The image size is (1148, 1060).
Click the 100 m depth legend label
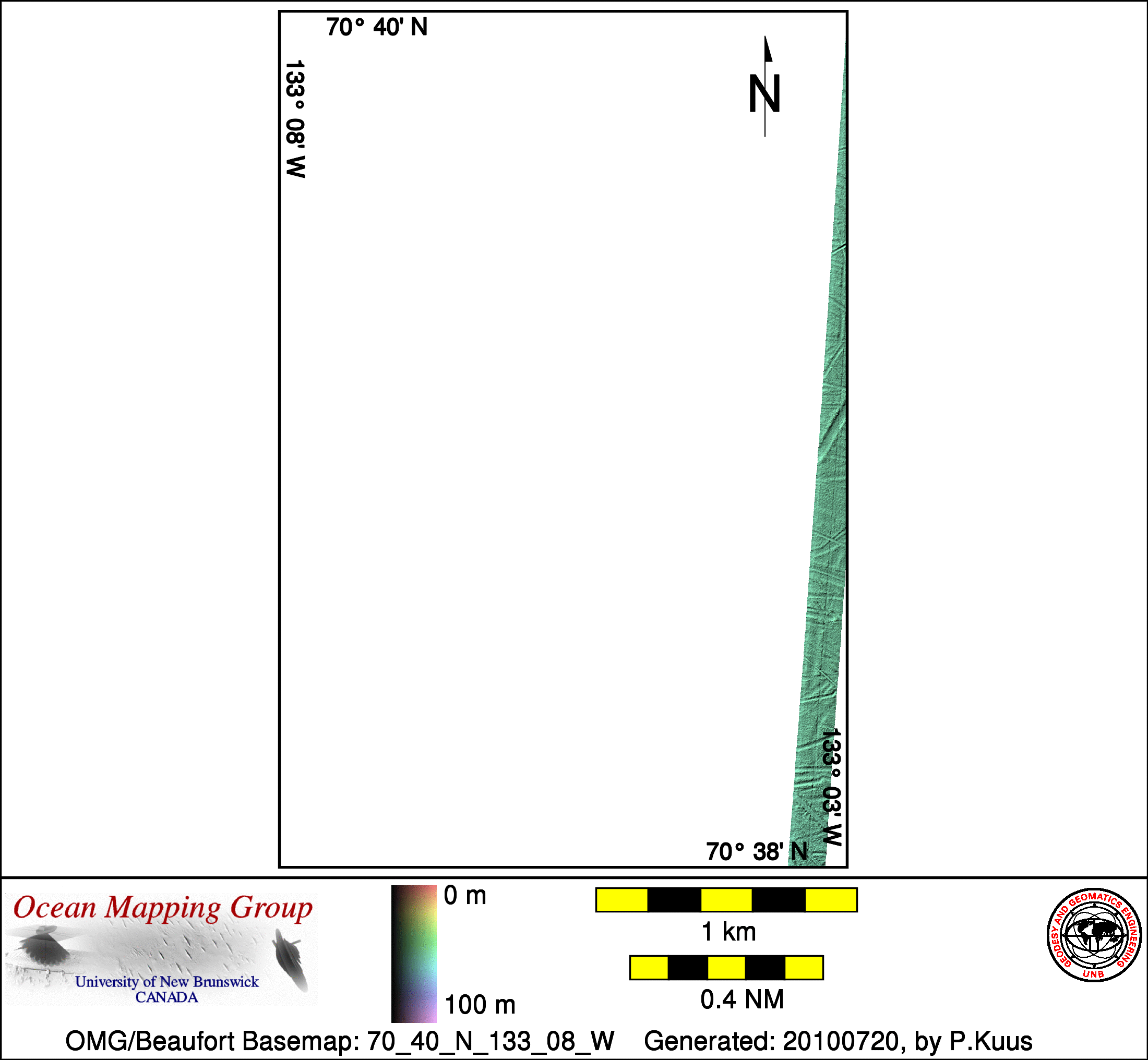[480, 1004]
